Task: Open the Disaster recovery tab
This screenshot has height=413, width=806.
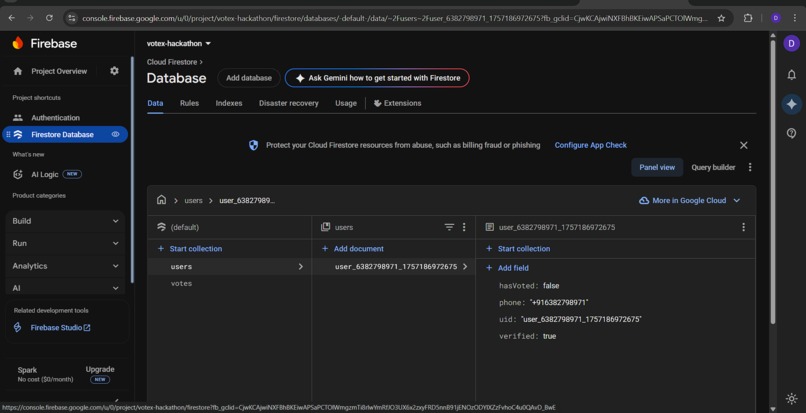Action: 288,103
